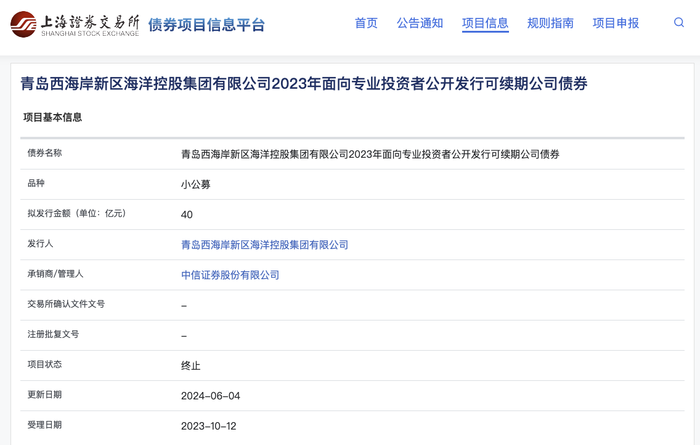Image resolution: width=700 pixels, height=445 pixels.
Task: Click the 债券项目信息平台 site title
Action: (207, 25)
